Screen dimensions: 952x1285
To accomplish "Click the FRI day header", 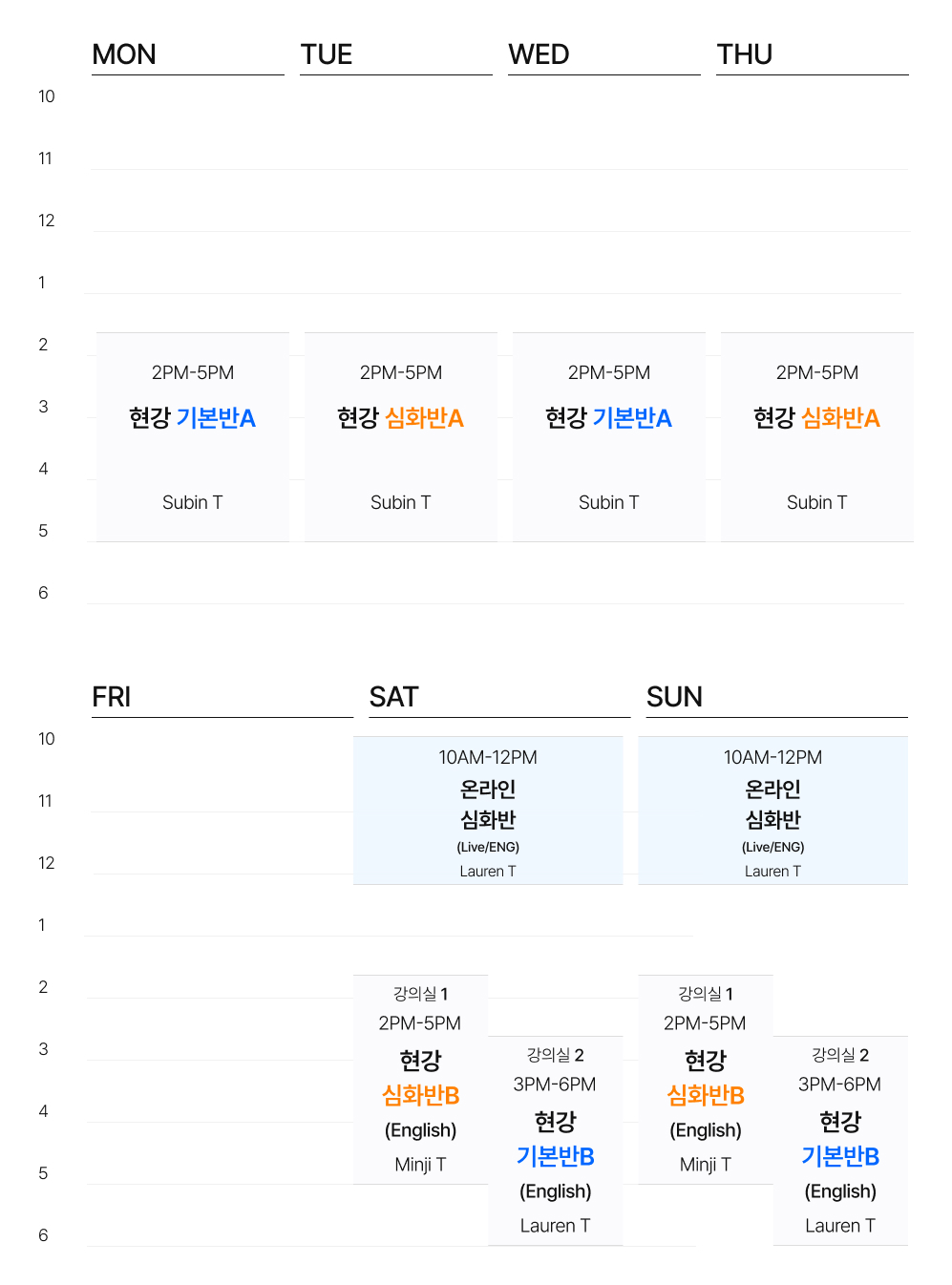I will pyautogui.click(x=112, y=697).
